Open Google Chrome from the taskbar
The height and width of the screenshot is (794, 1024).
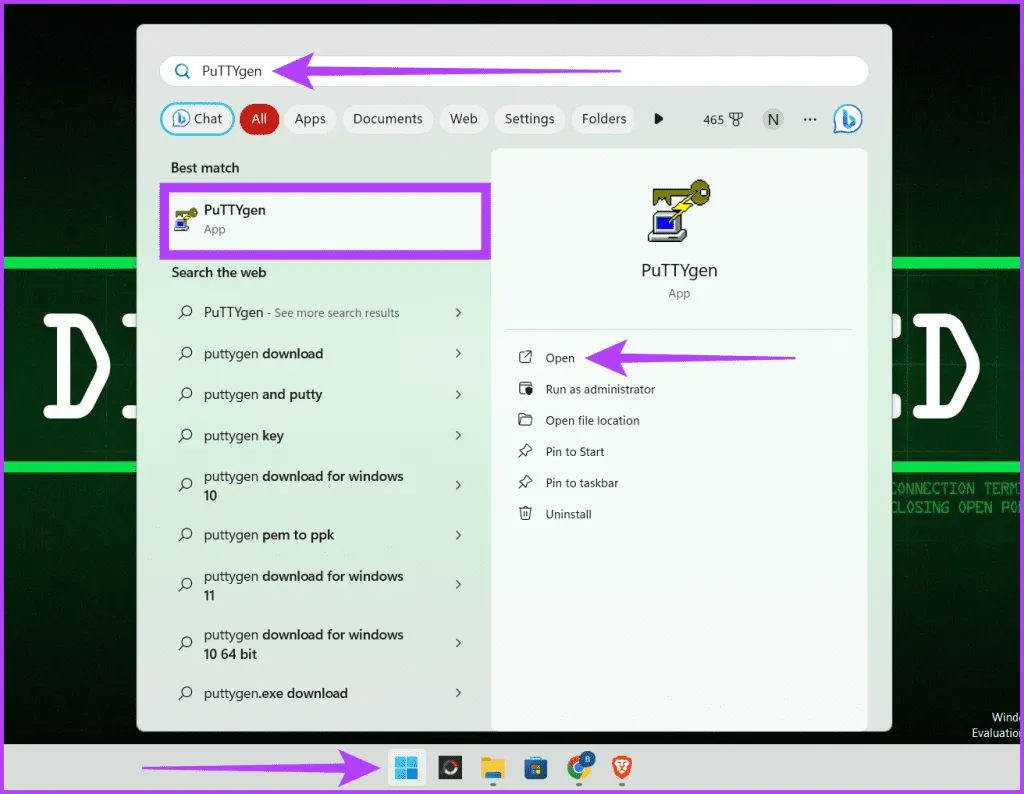coord(580,767)
